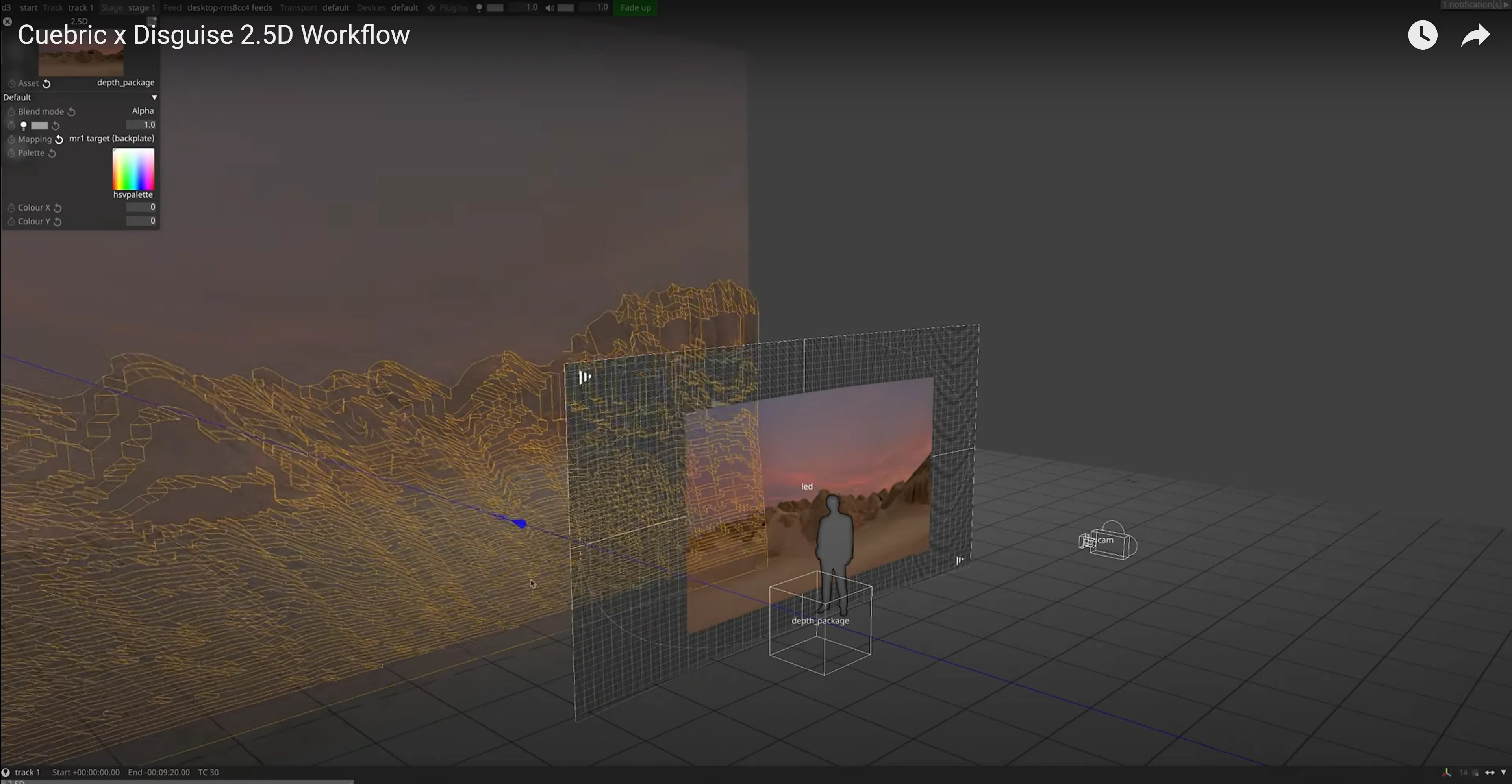Reset the layer brightness value
This screenshot has width=1512, height=784.
56,126
